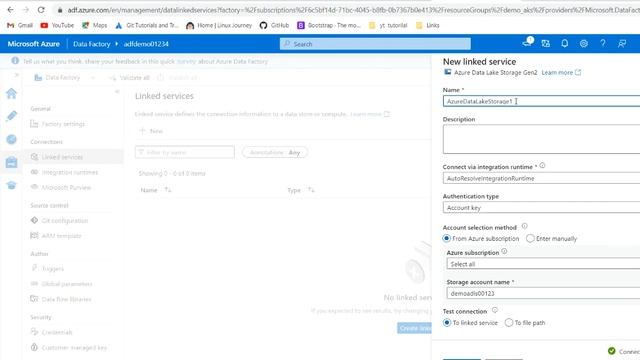
Task: Reload the current browser page
Action: tap(41, 9)
